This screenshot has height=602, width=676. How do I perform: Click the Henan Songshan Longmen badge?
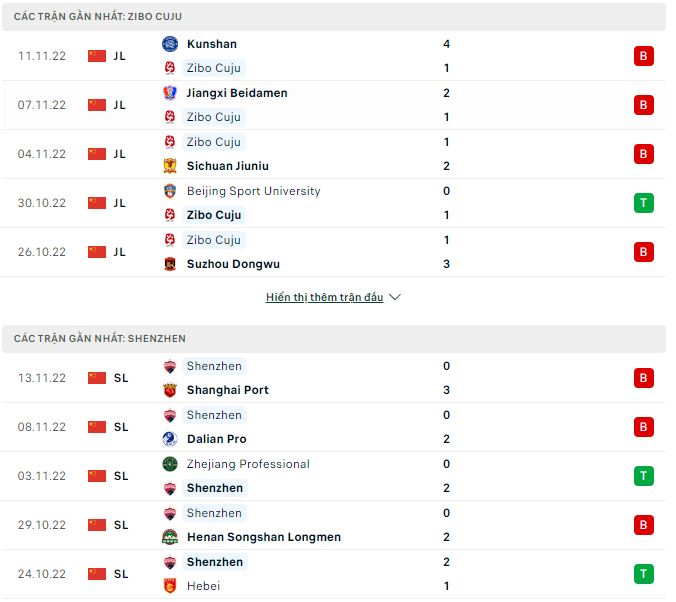169,537
